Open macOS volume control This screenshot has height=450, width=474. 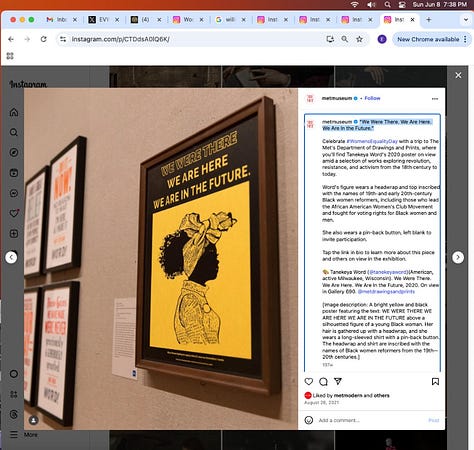371,4
